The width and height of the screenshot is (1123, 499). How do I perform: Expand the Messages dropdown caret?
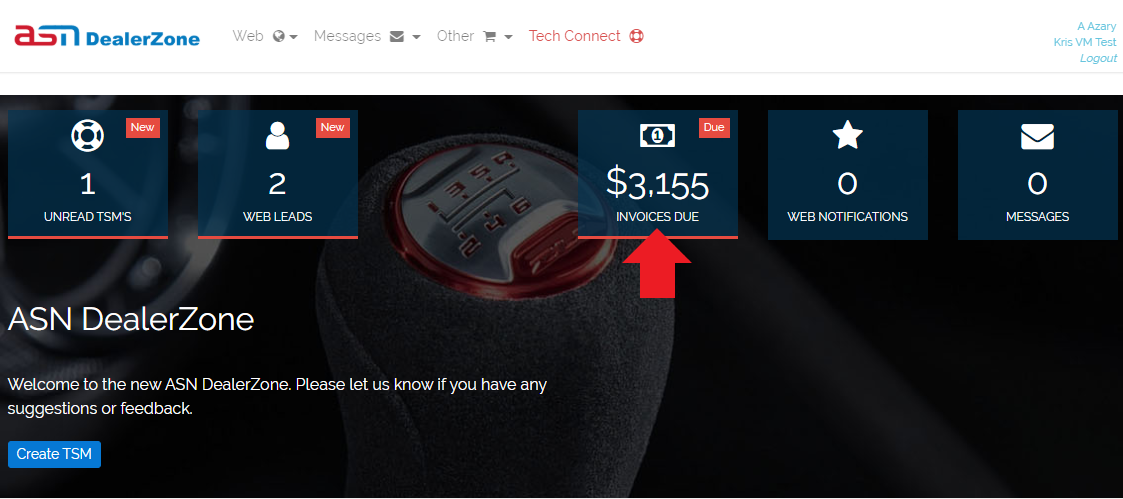417,37
